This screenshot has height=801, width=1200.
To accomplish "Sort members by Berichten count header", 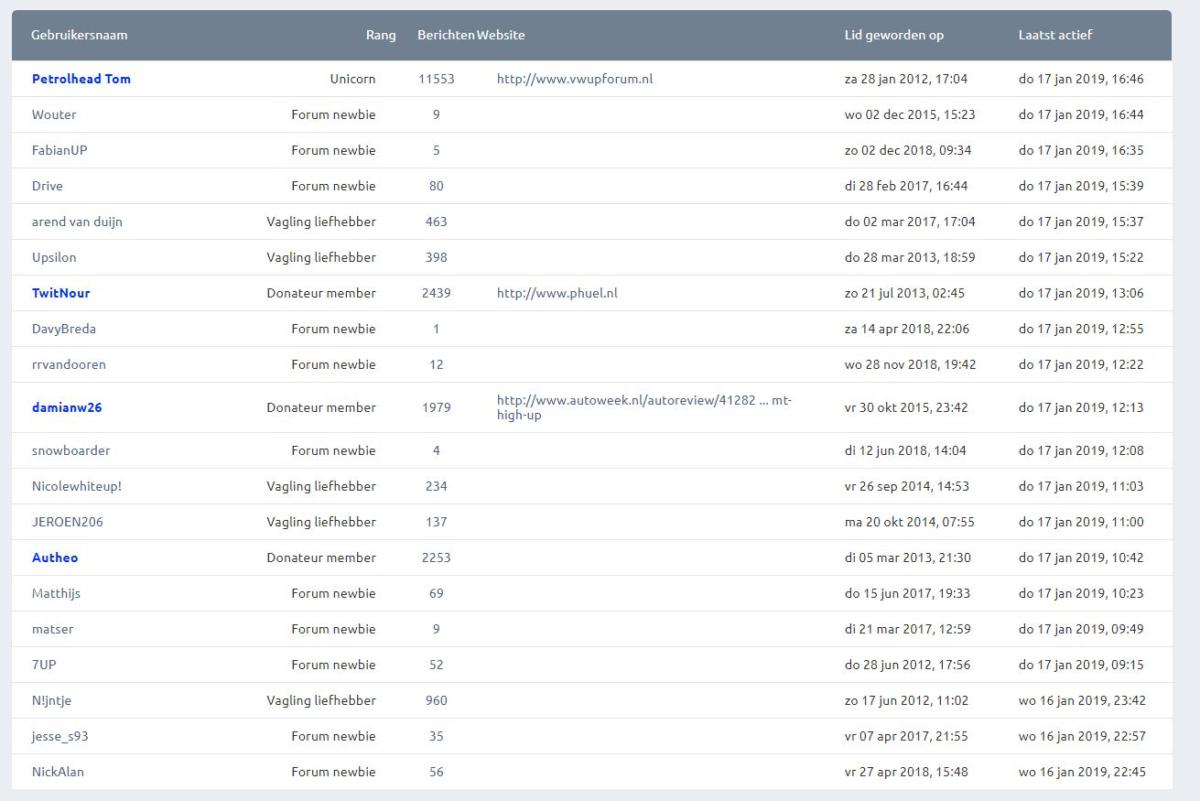I will pyautogui.click(x=445, y=35).
